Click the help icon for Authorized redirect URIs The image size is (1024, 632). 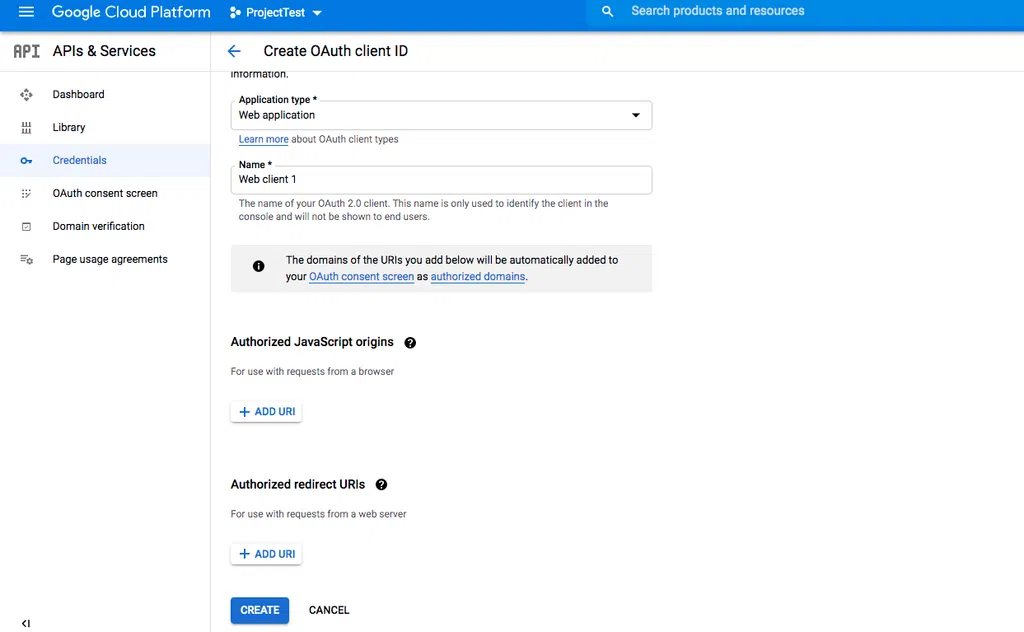[381, 484]
